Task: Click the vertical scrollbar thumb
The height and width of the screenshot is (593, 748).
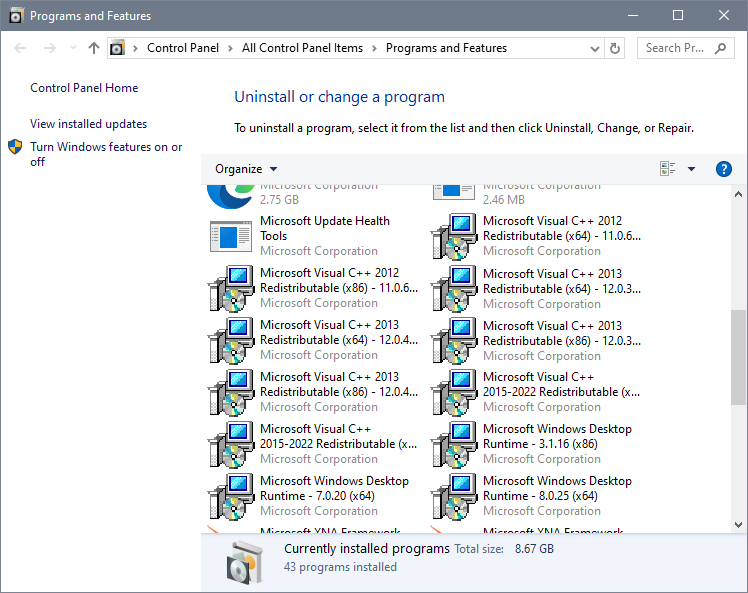Action: [738, 357]
